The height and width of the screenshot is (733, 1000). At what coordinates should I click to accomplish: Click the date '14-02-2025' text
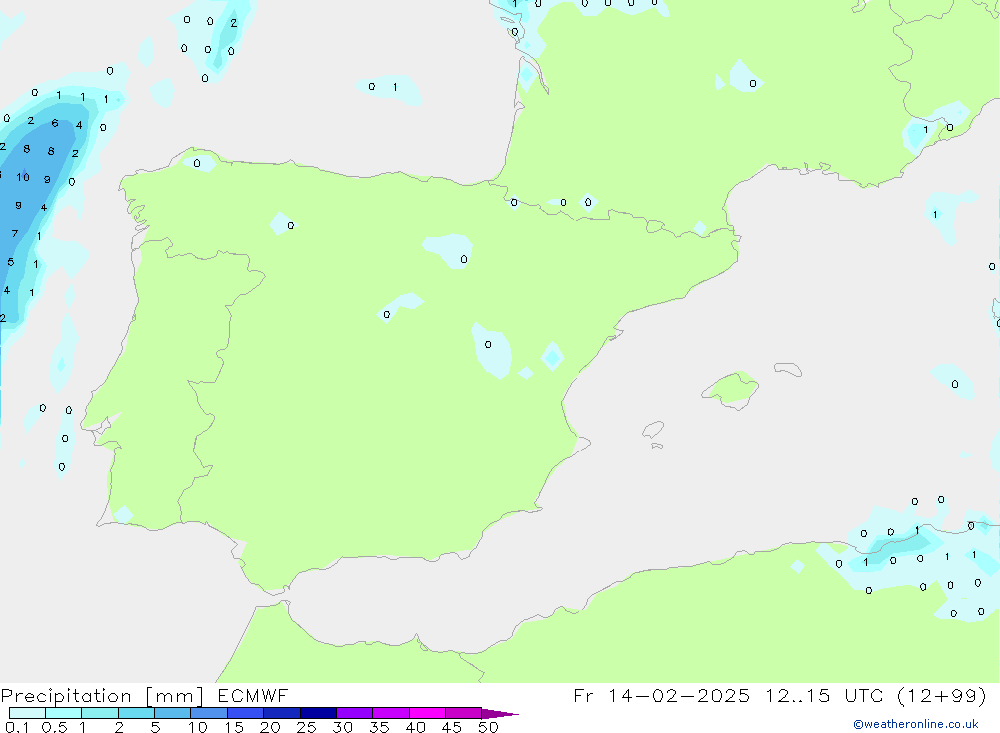pyautogui.click(x=679, y=695)
